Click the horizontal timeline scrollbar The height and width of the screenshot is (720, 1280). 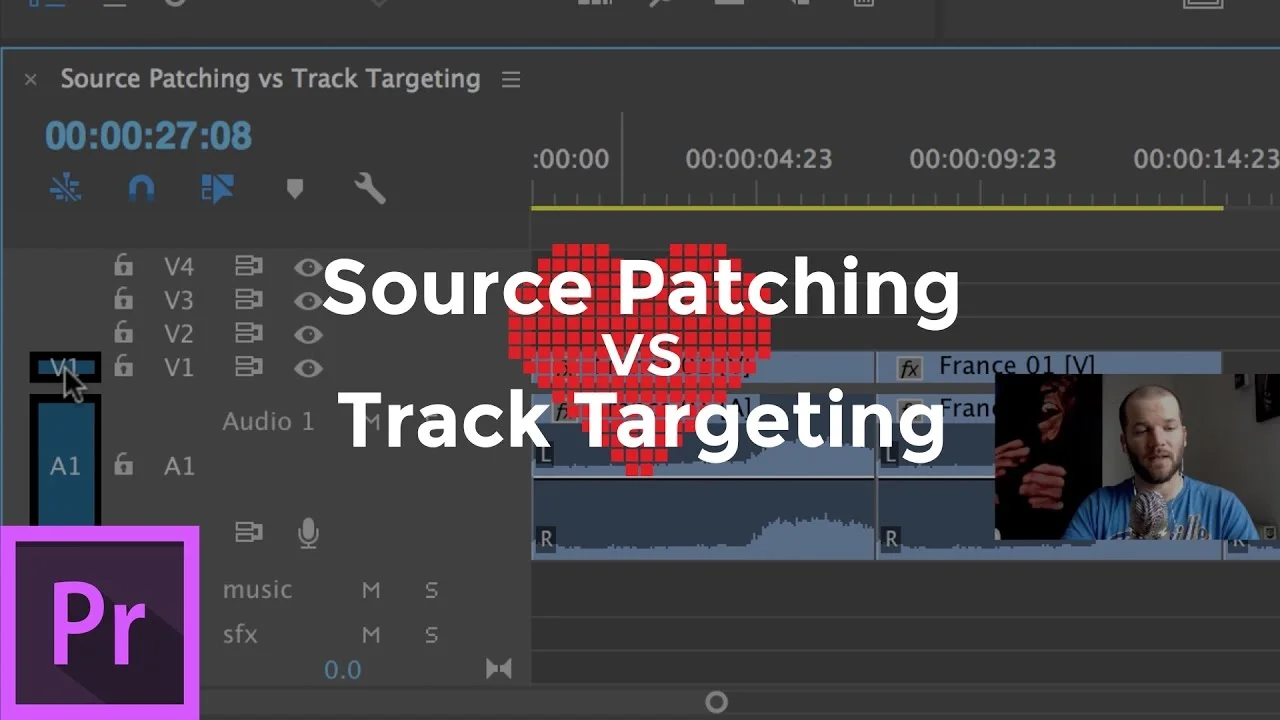[x=715, y=703]
